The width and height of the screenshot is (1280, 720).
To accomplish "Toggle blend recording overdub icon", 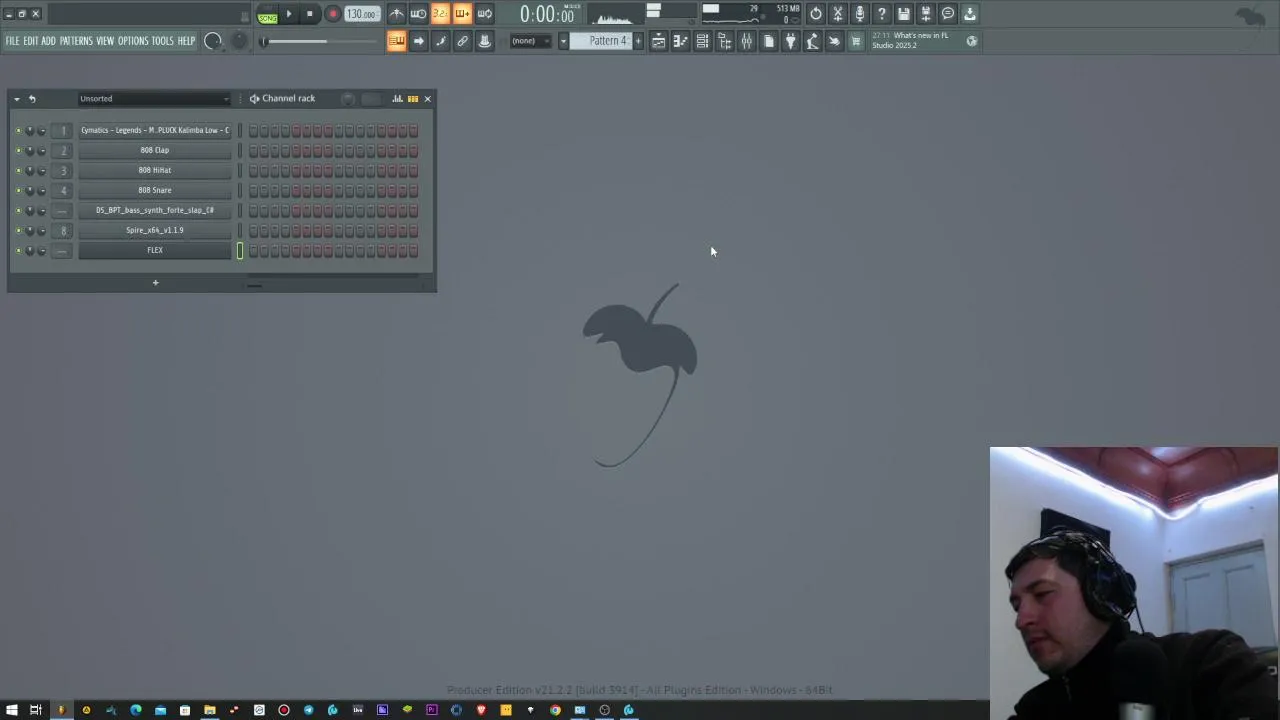I will (462, 14).
